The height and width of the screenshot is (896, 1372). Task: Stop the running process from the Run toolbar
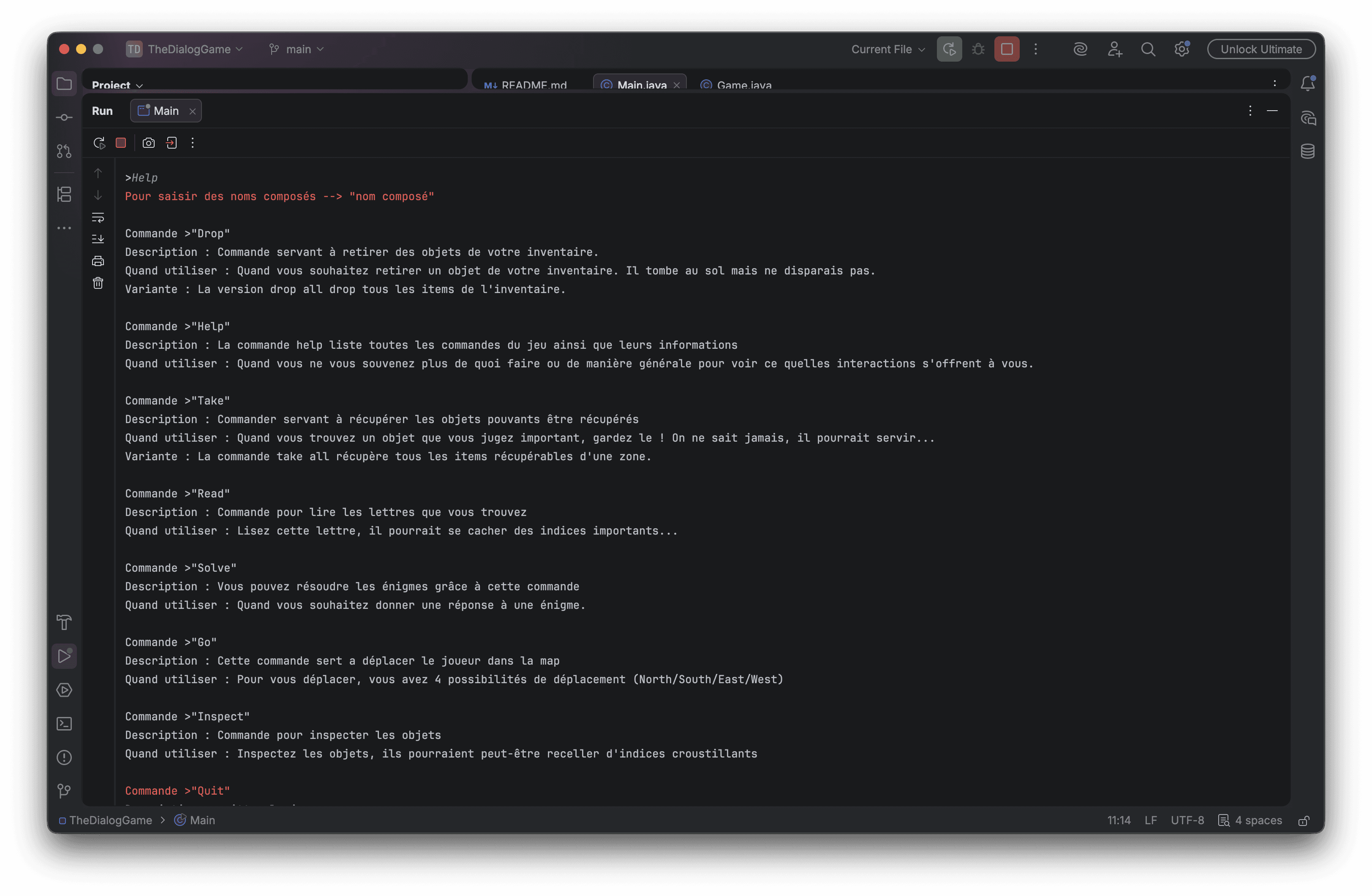[121, 143]
